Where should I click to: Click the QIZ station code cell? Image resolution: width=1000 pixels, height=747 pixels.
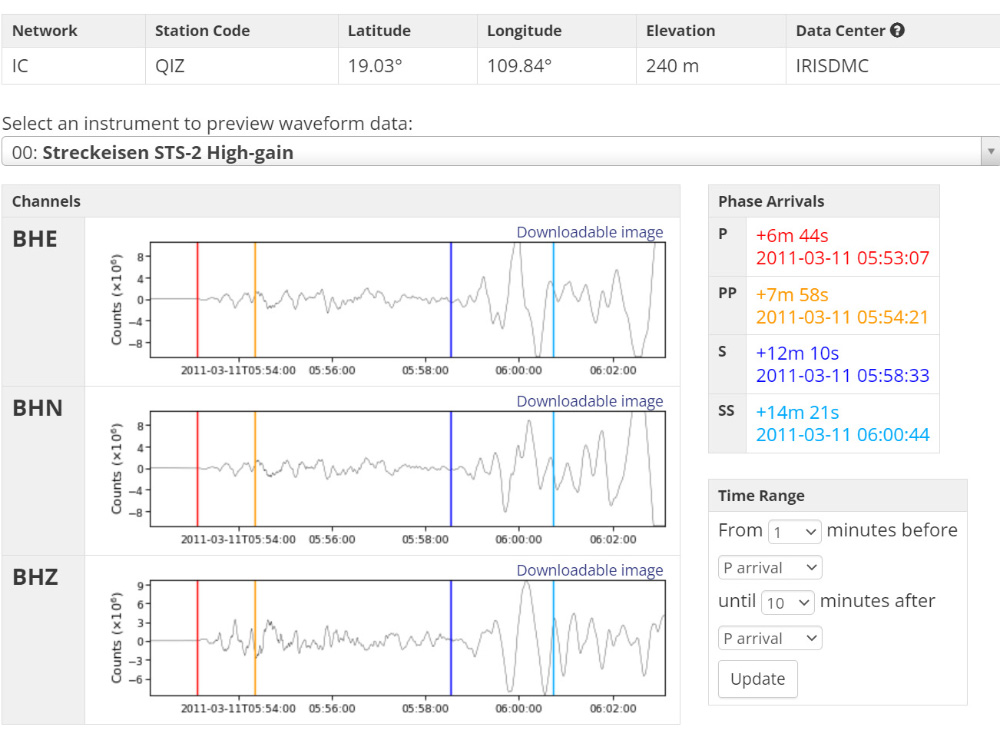(240, 66)
